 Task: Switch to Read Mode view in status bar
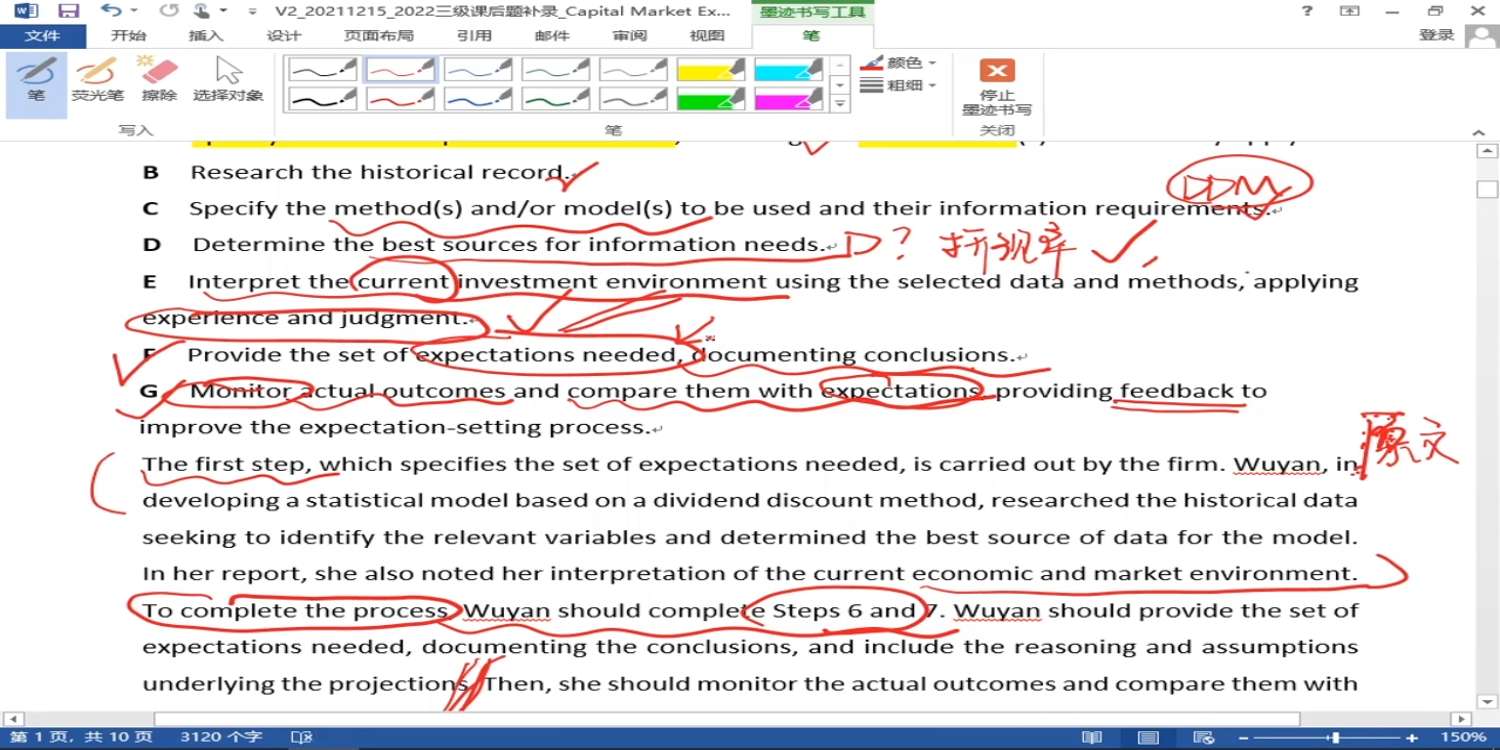pyautogui.click(x=1092, y=737)
